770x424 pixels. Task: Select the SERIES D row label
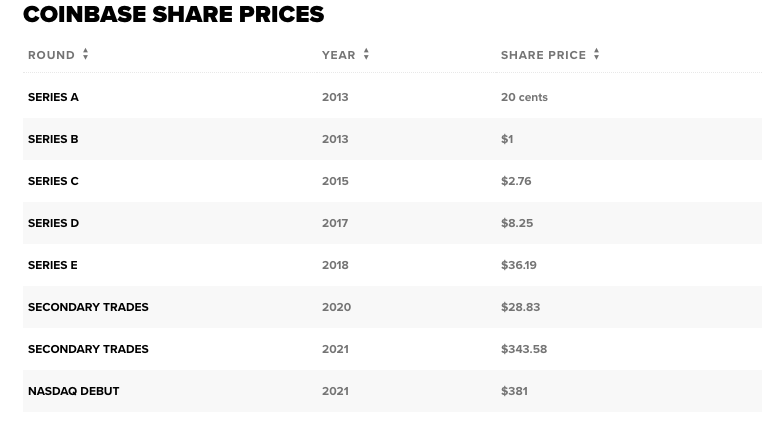point(53,223)
